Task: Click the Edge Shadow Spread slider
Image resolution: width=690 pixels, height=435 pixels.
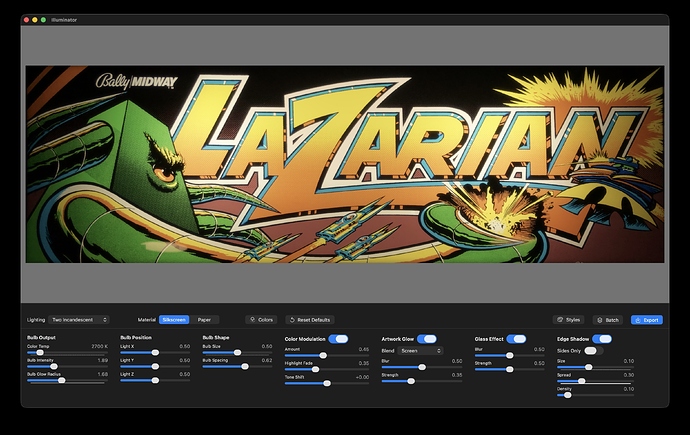Action: click(595, 381)
